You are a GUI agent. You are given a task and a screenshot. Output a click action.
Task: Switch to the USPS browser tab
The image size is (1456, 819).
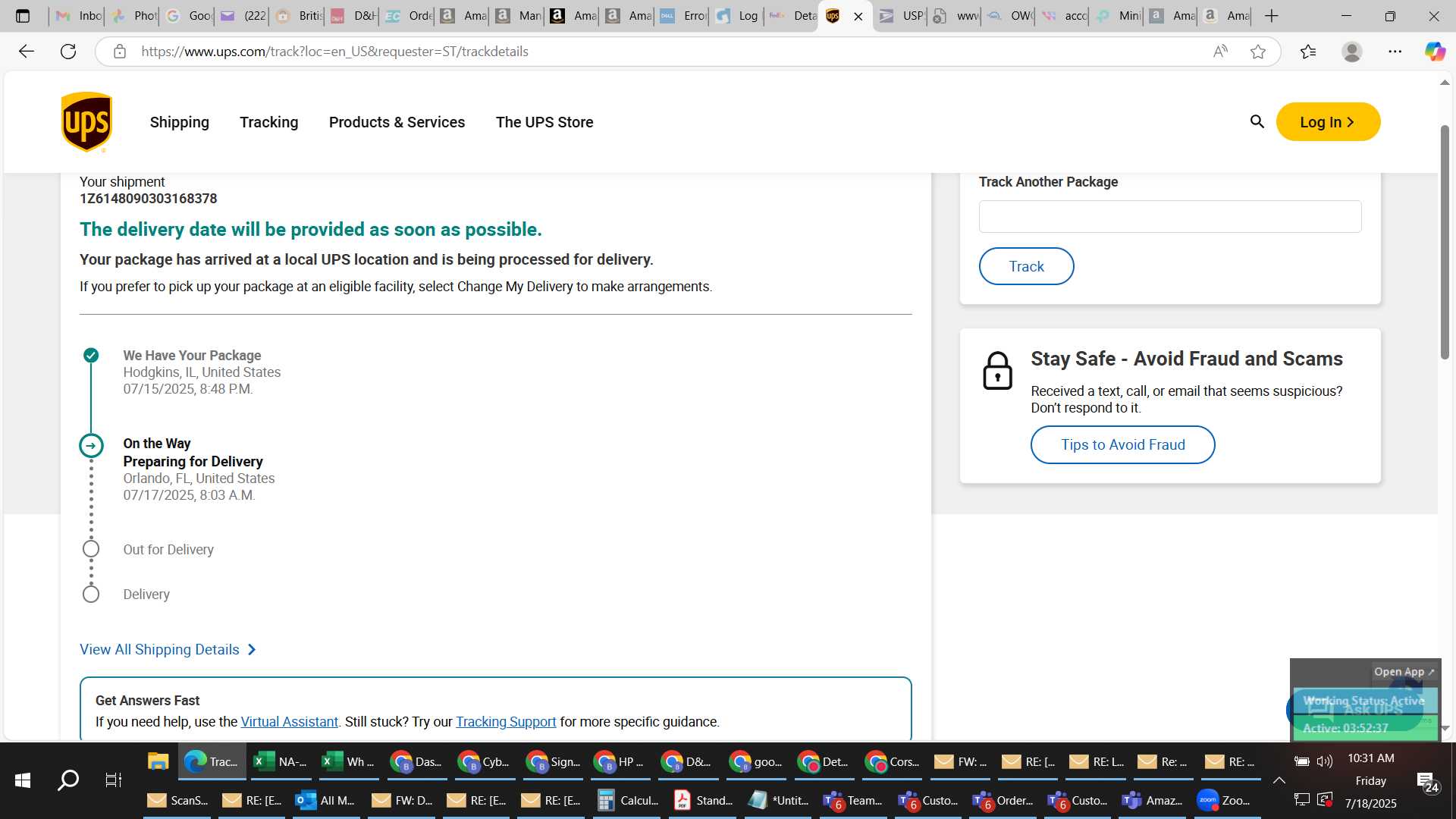[x=899, y=16]
